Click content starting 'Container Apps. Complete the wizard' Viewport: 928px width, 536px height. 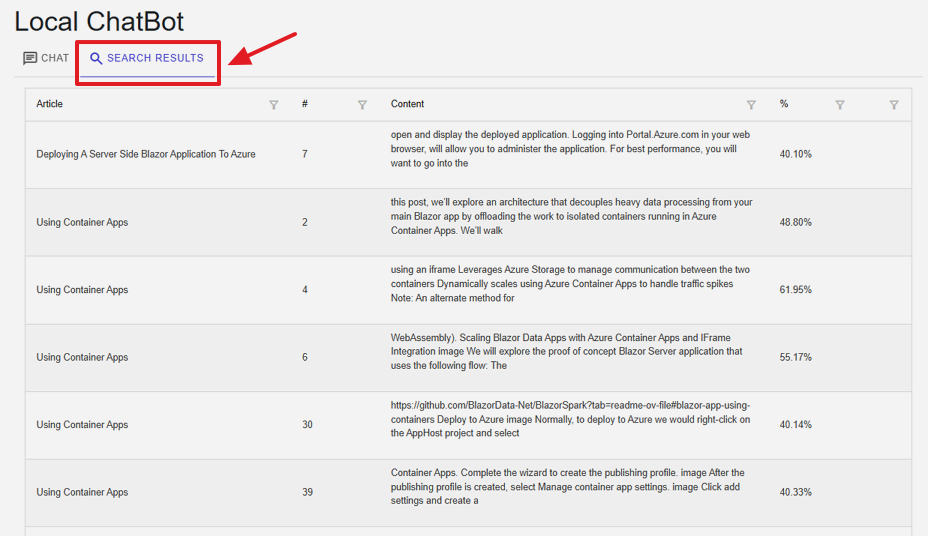click(568, 487)
